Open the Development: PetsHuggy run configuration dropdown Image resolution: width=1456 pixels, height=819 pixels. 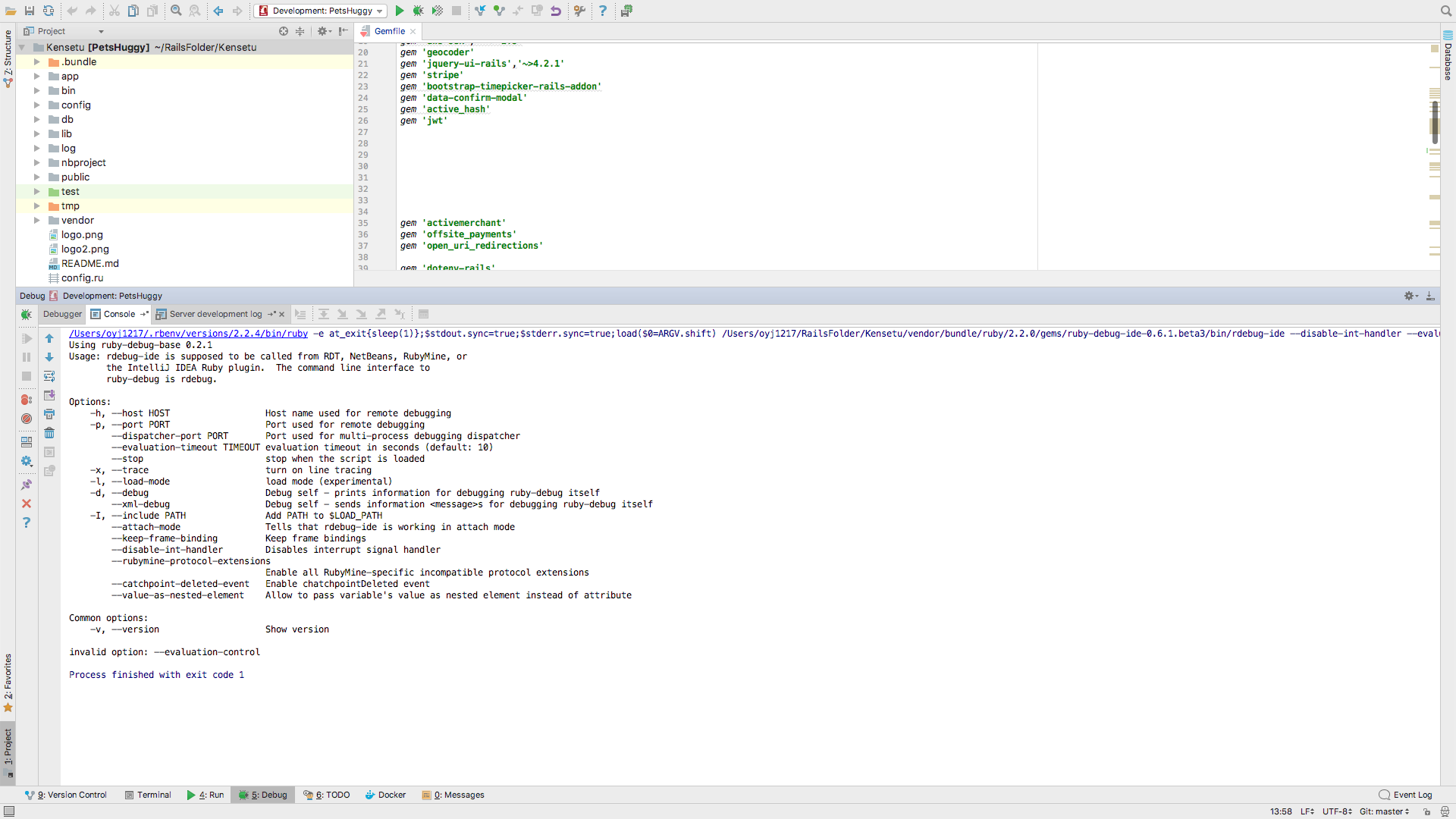click(x=322, y=11)
